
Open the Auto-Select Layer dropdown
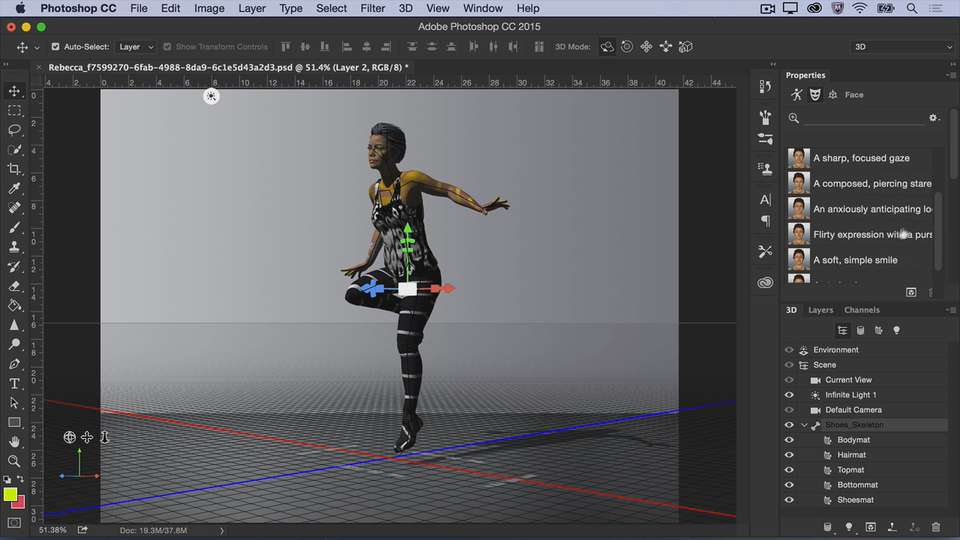pos(136,47)
